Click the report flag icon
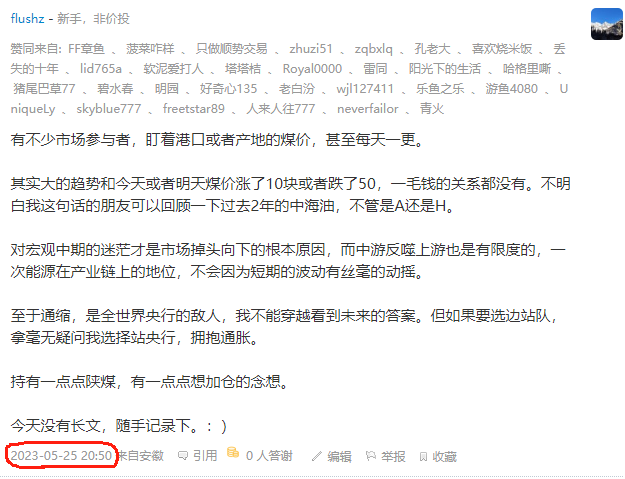625x479 pixels. click(371, 456)
